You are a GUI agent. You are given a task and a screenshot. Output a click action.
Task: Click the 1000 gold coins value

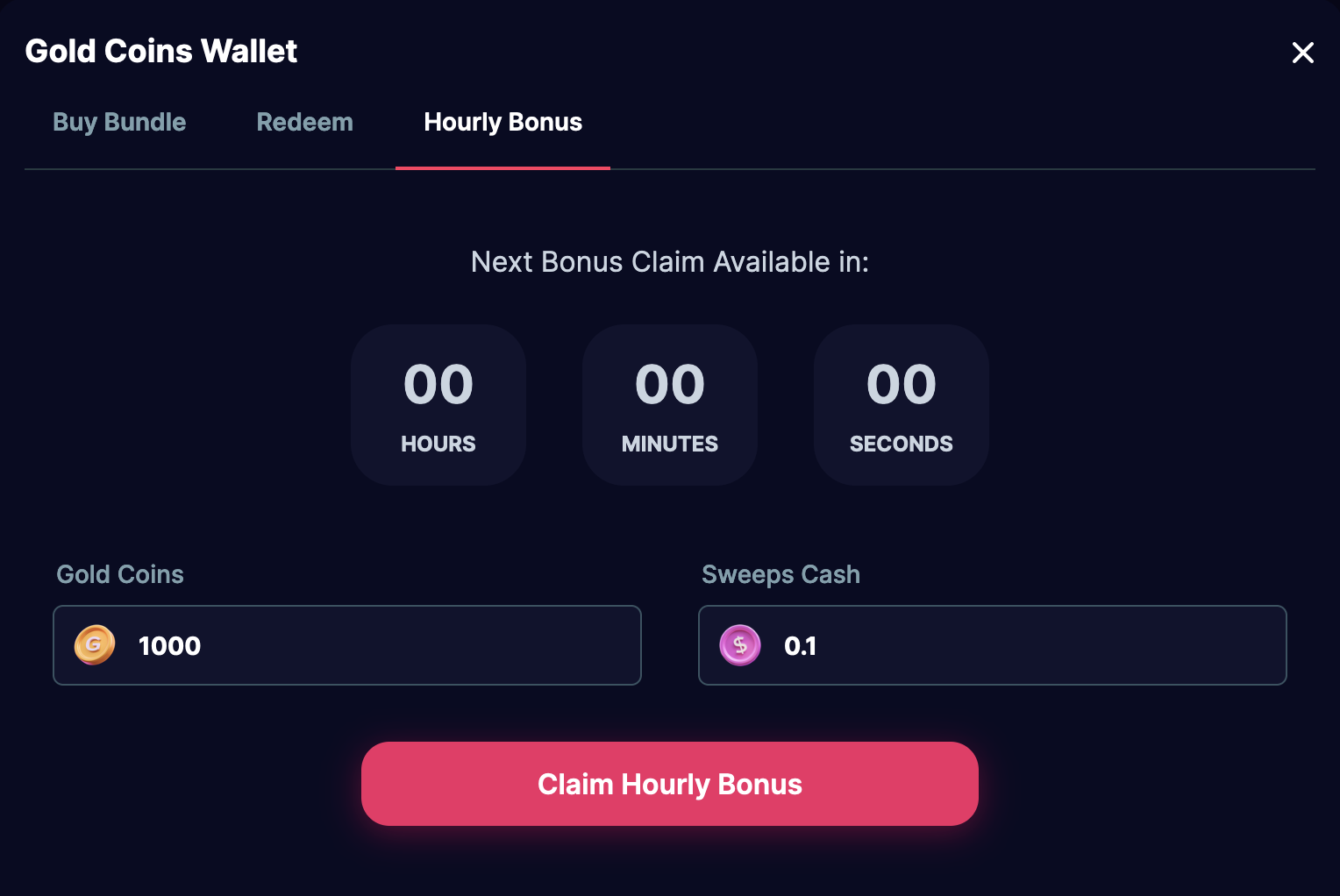point(169,646)
